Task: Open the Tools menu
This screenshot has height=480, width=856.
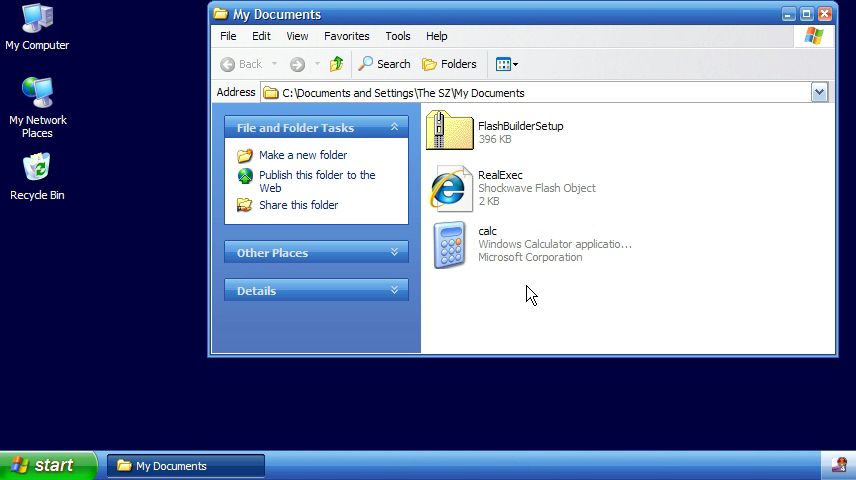Action: (398, 36)
